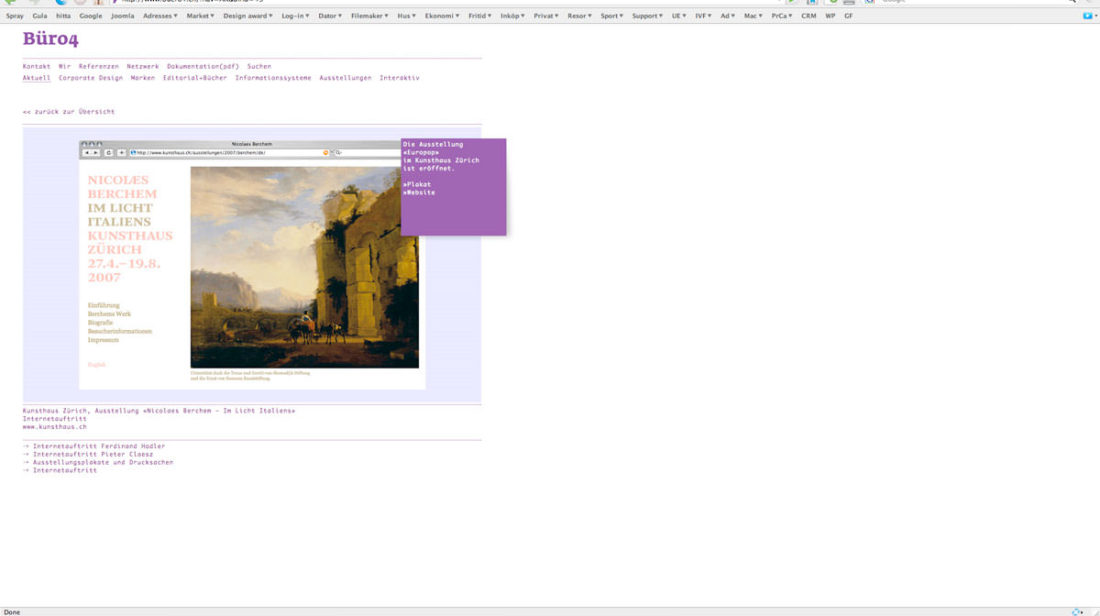The image size is (1100, 616).
Task: Select the Aktuell category
Action: click(36, 78)
